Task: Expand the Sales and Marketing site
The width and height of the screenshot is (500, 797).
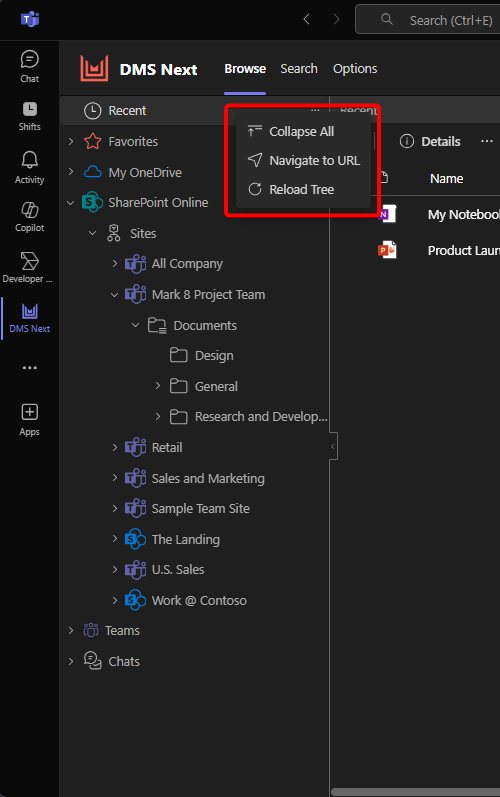Action: click(115, 478)
